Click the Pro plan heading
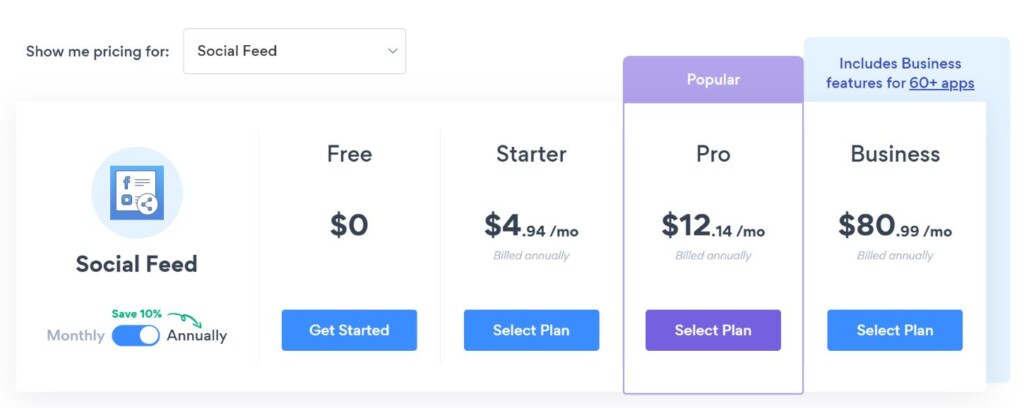 pyautogui.click(x=713, y=154)
